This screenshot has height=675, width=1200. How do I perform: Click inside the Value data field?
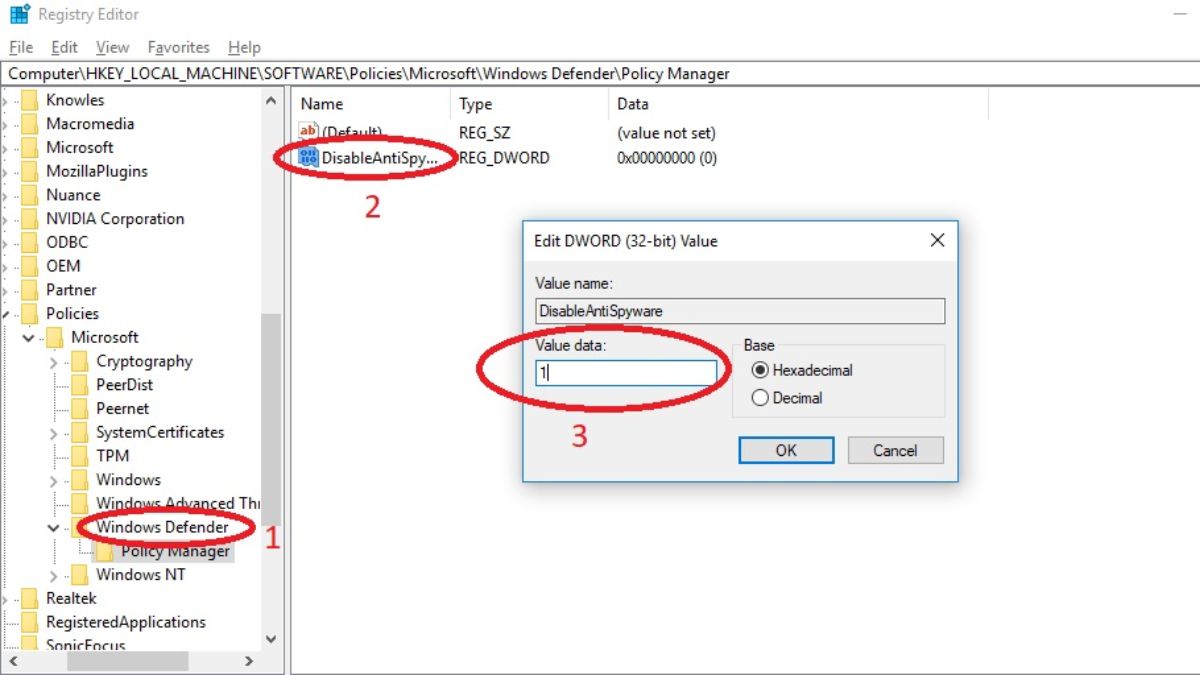[x=626, y=373]
